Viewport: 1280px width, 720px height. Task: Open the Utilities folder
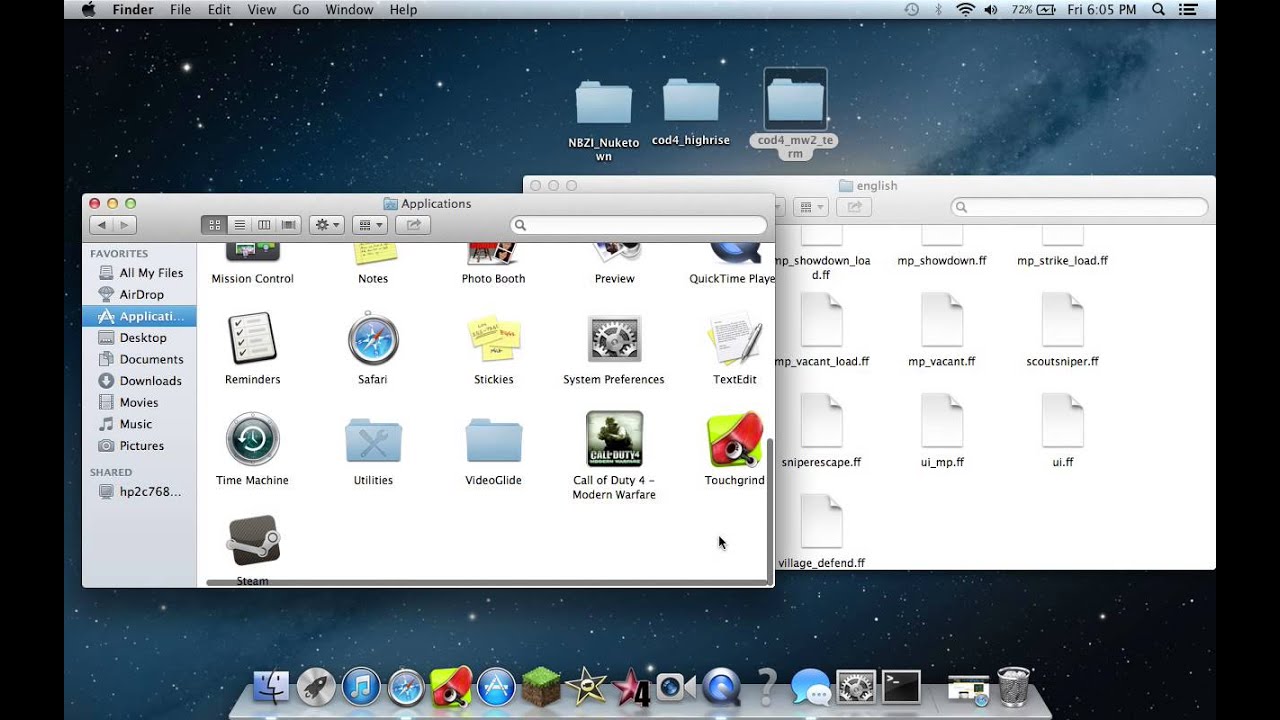[x=373, y=440]
